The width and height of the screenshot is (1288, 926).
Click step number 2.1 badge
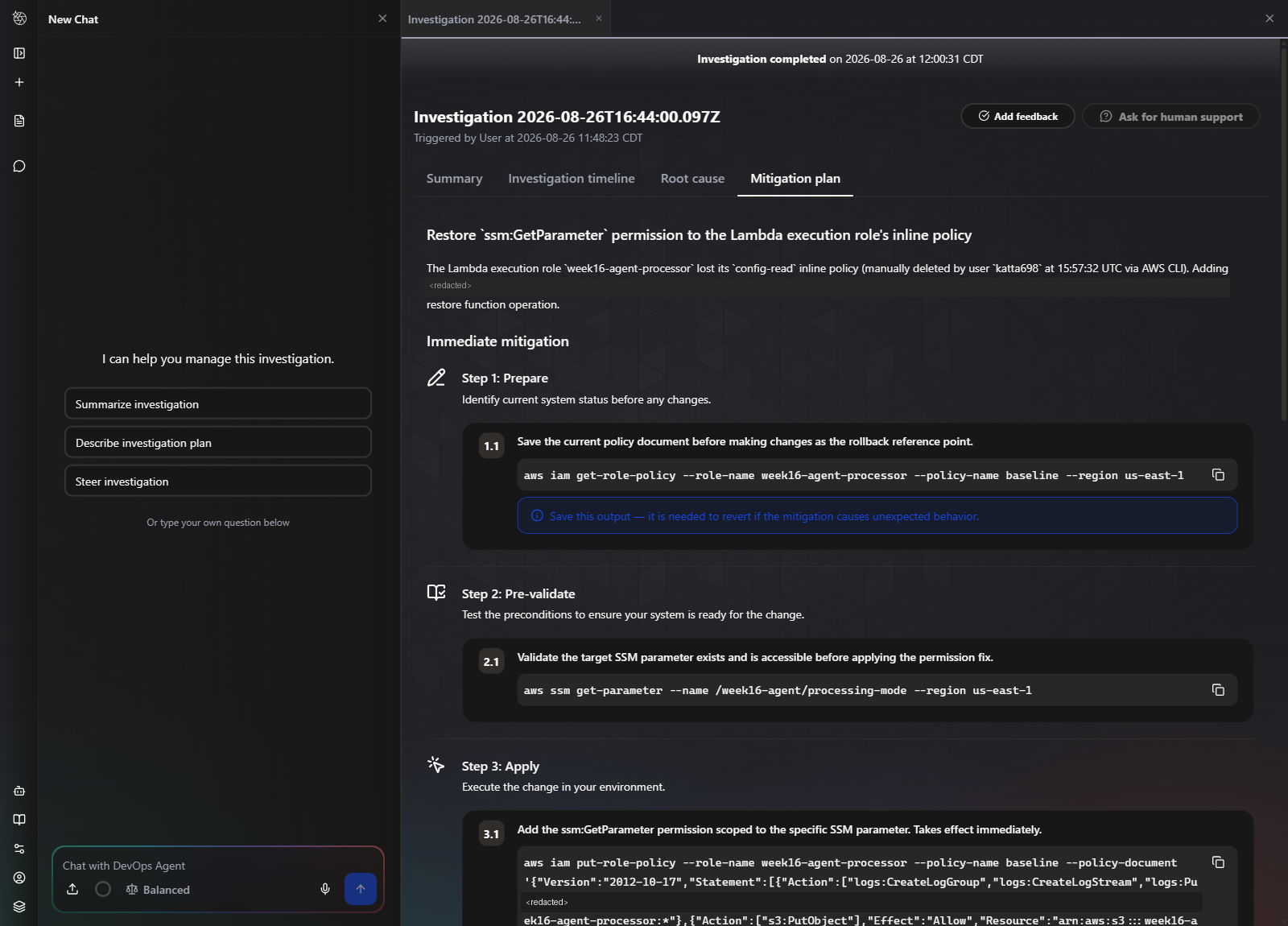coord(491,662)
